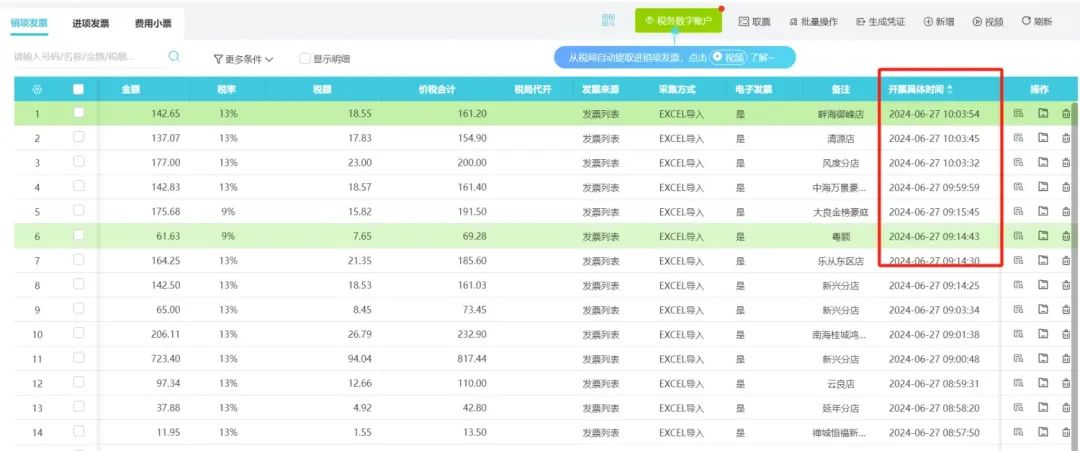Check the checkbox for row 5
Image resolution: width=1080 pixels, height=451 pixels.
(79, 211)
